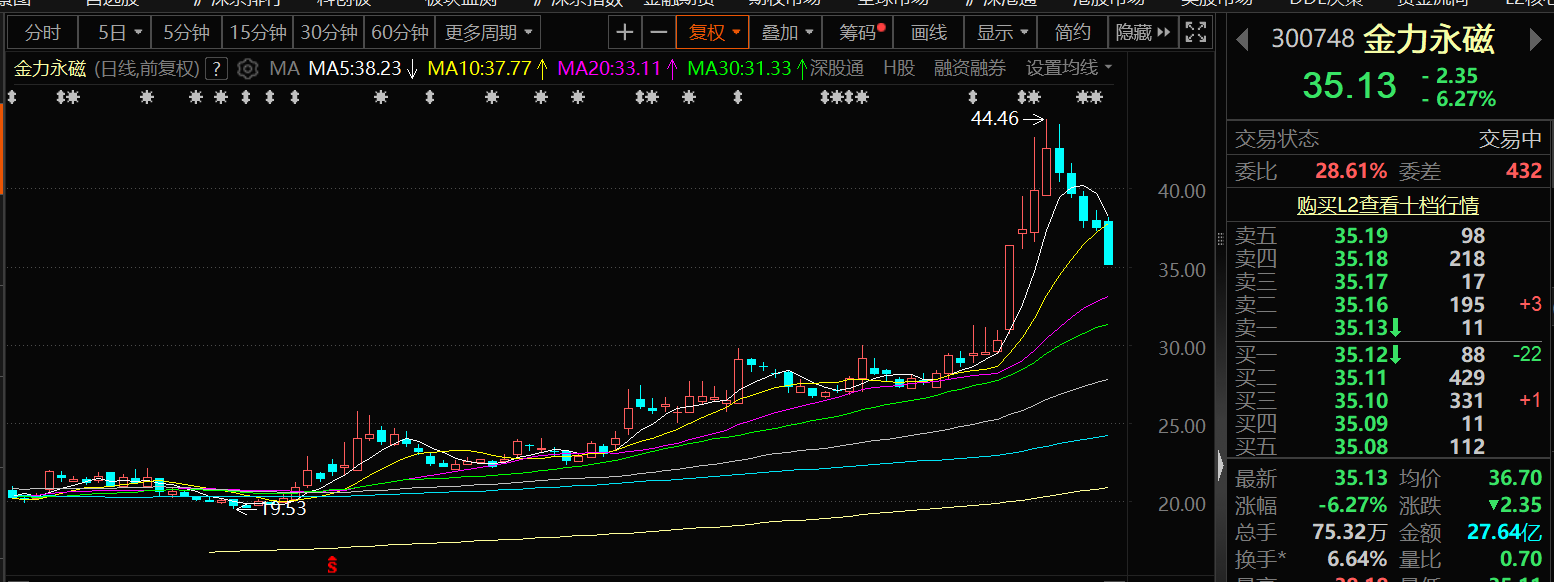Click the red S marker on chart
The image size is (1554, 582).
(x=332, y=567)
